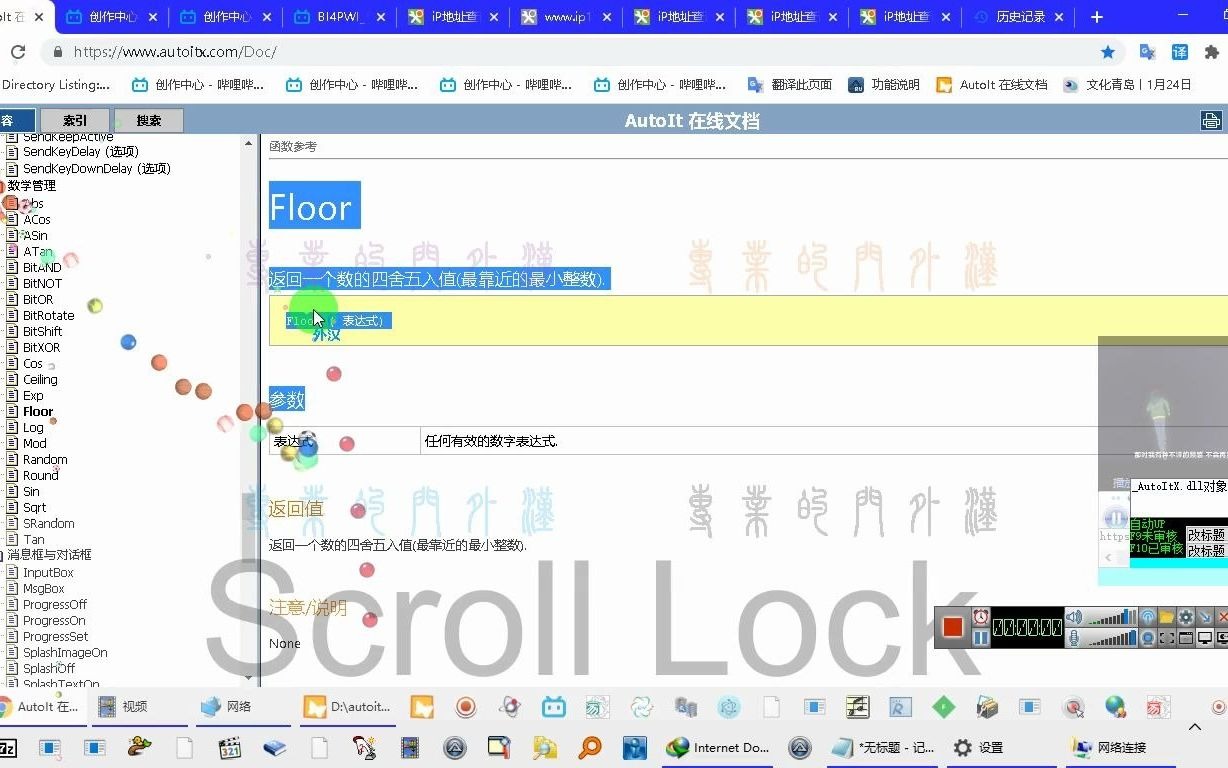Mute the microphone on the recorder toolbar
Image resolution: width=1228 pixels, height=768 pixels.
coord(1075,637)
